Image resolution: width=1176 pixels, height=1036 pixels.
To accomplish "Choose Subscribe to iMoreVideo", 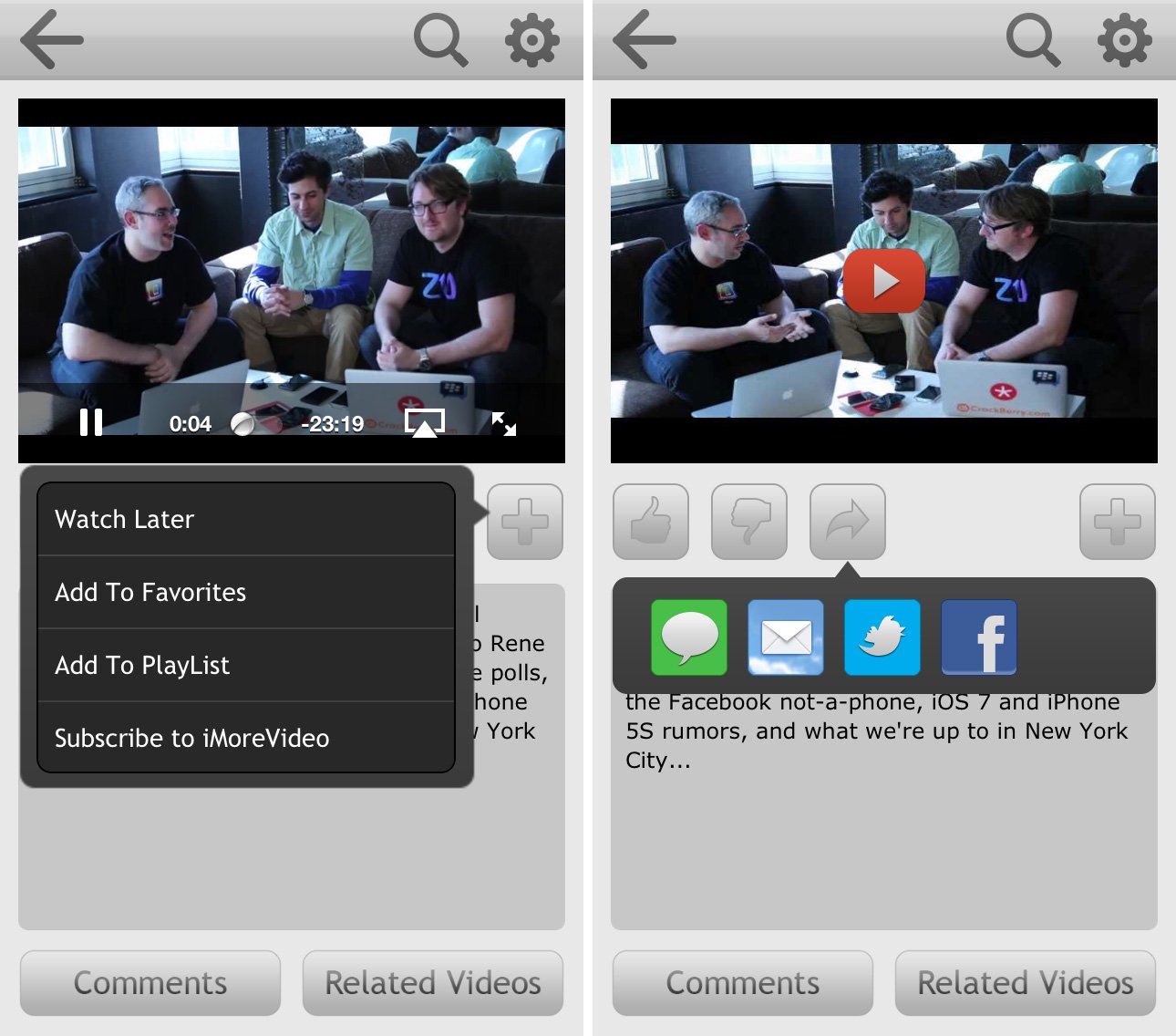I will coord(246,738).
